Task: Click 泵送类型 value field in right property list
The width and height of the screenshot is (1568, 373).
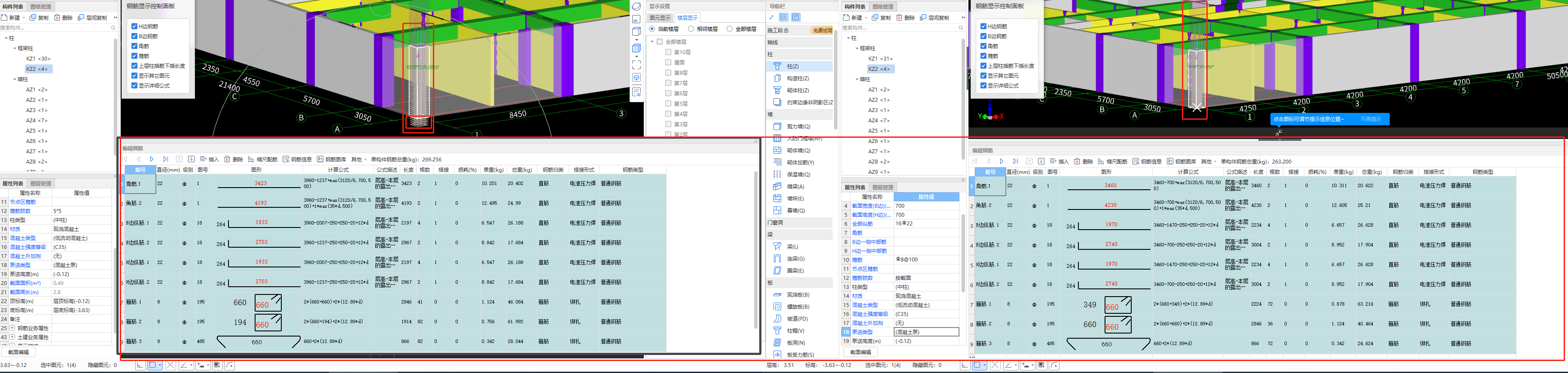Action: coord(926,332)
